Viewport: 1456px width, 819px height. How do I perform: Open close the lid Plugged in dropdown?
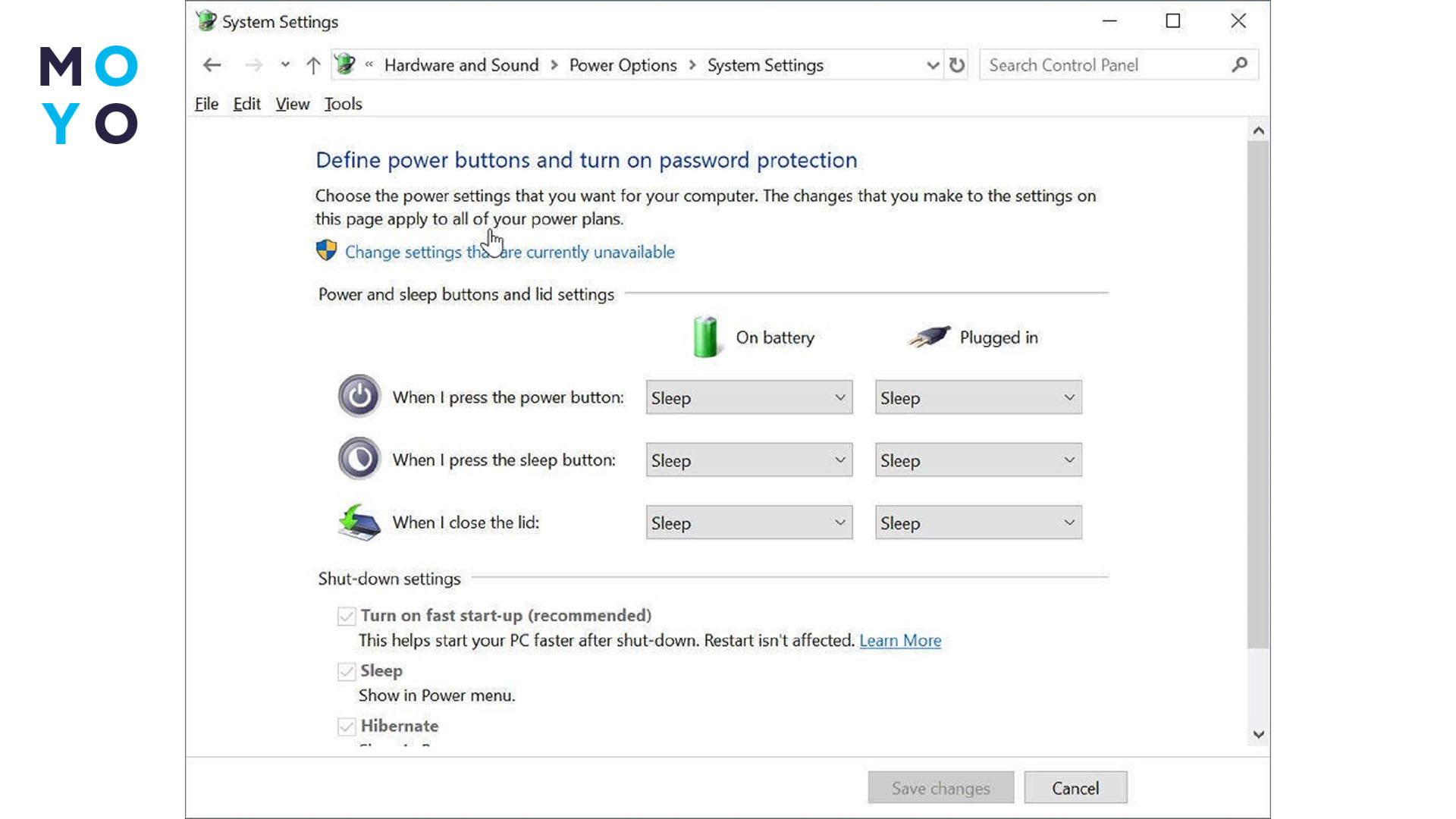pyautogui.click(x=977, y=523)
